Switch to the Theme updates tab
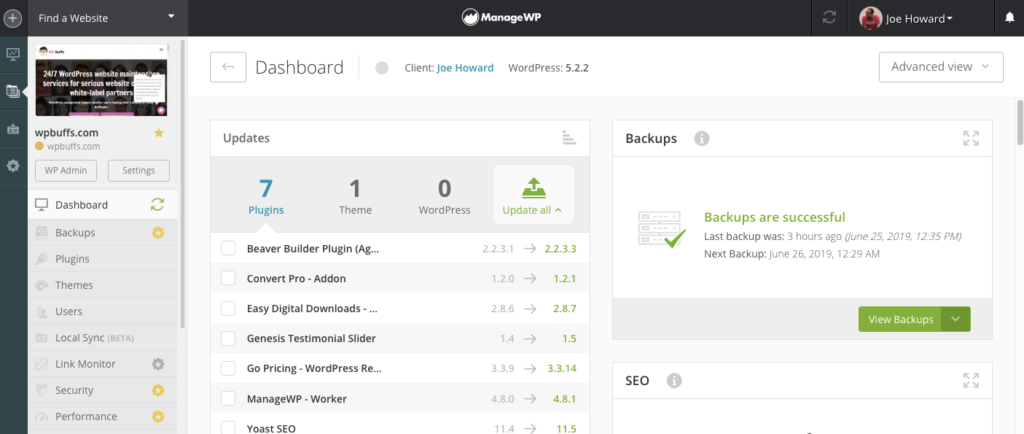Viewport: 1024px width, 434px height. (x=355, y=196)
